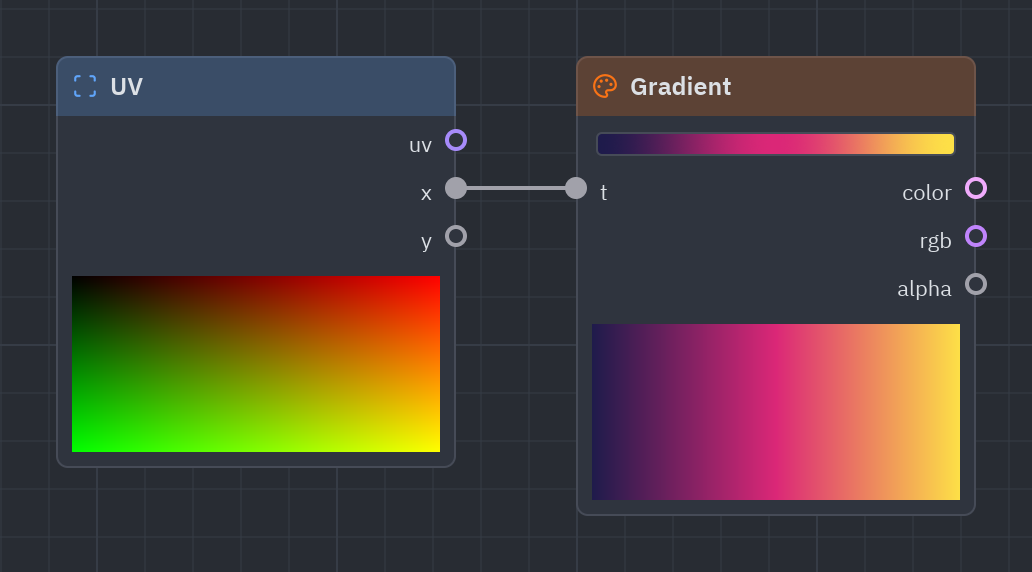Viewport: 1032px width, 572px height.
Task: Click the t input socket on Gradient node
Action: (x=576, y=188)
